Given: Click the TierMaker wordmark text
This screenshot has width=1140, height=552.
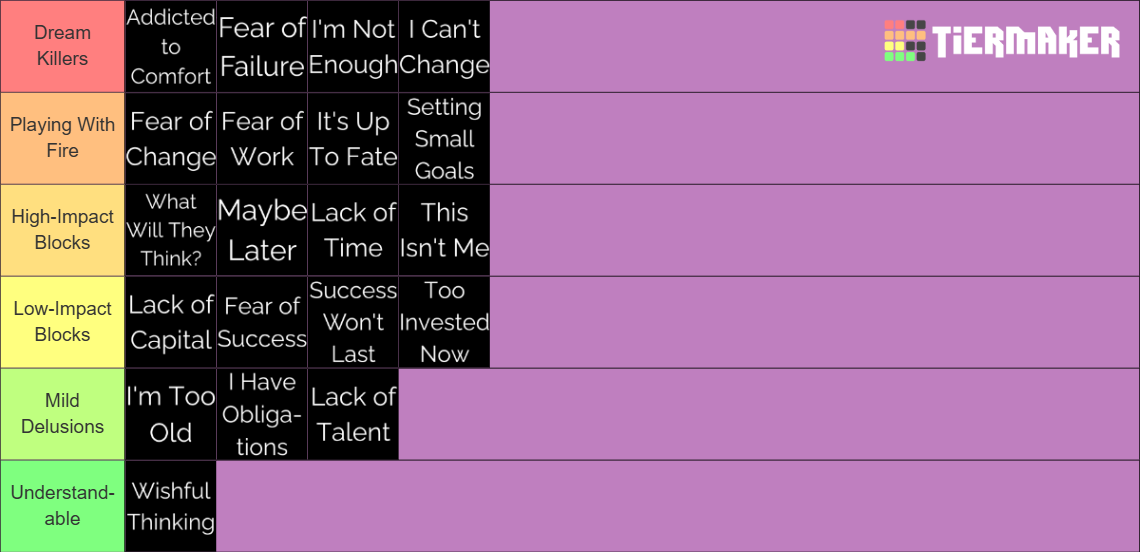Looking at the screenshot, I should tap(1026, 41).
